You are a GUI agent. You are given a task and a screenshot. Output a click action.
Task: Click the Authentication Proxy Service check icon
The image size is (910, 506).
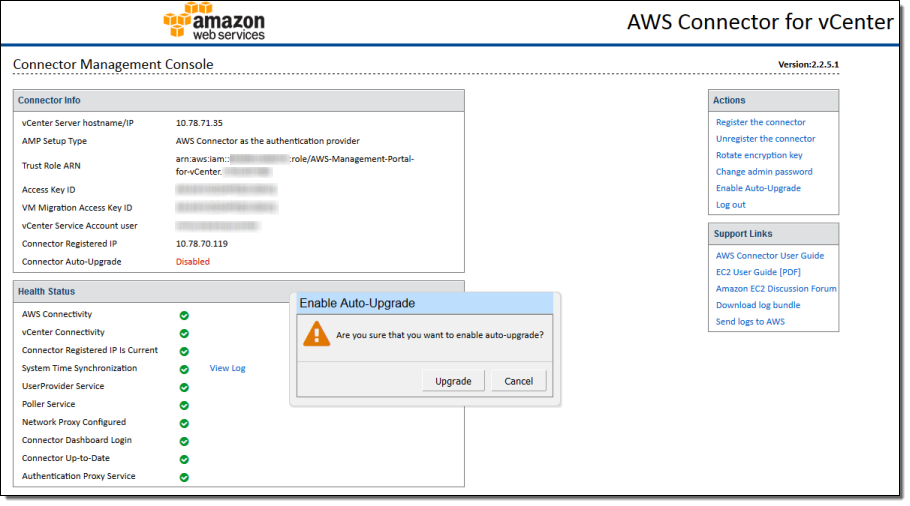coord(184,477)
